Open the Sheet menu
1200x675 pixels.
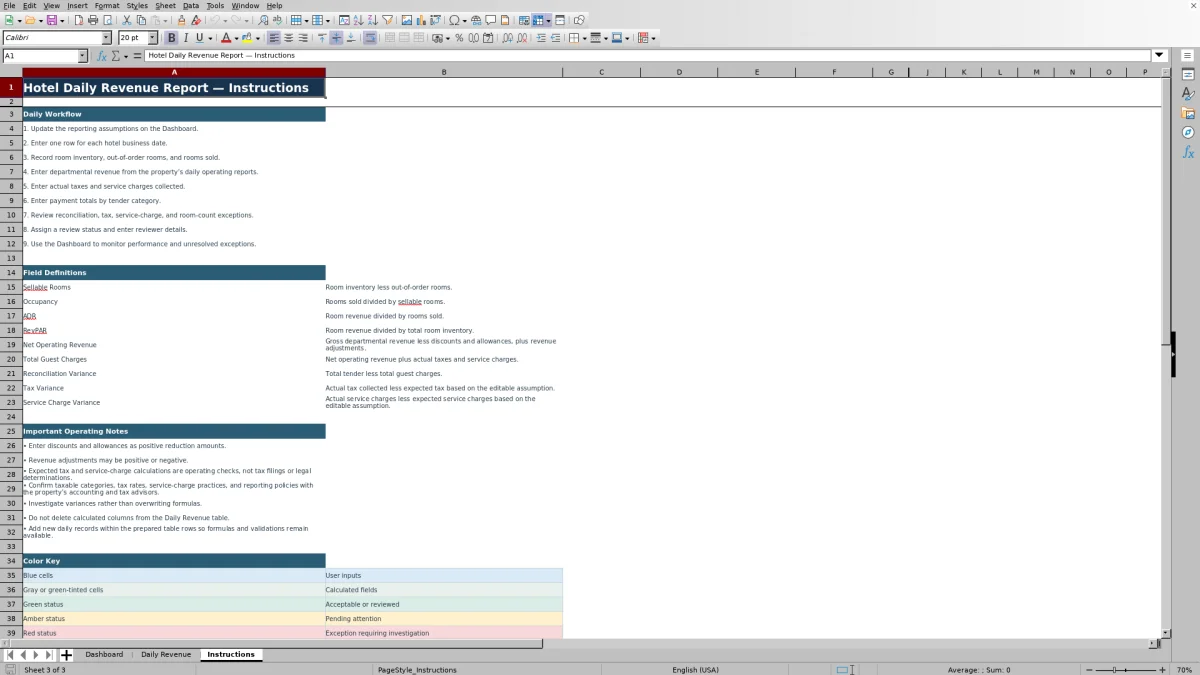click(165, 5)
